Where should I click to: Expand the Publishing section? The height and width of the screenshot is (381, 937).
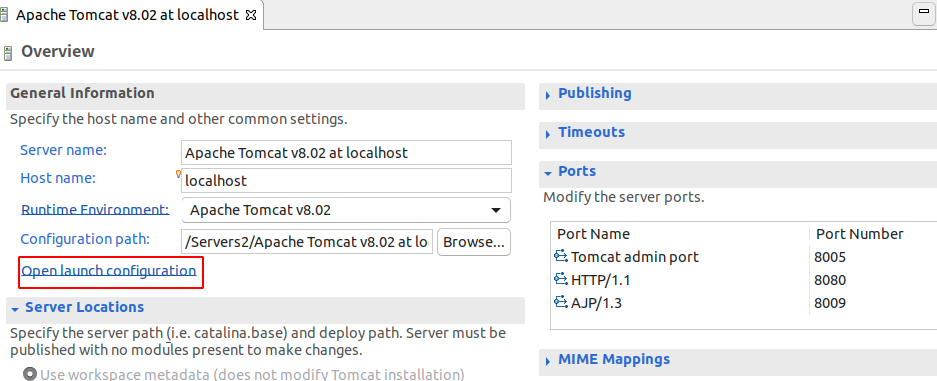click(547, 95)
